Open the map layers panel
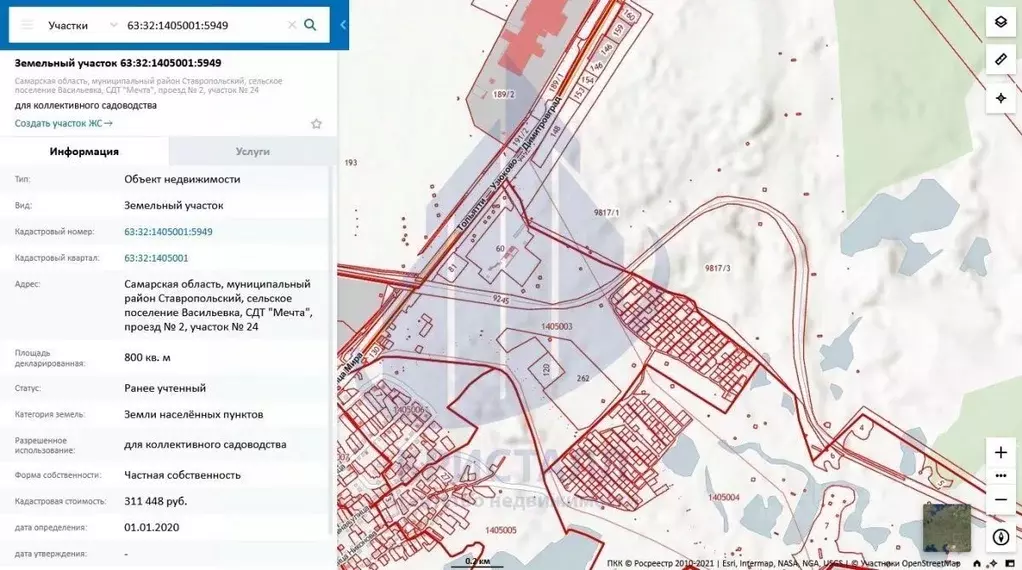This screenshot has height=570, width=1022. click(1000, 22)
